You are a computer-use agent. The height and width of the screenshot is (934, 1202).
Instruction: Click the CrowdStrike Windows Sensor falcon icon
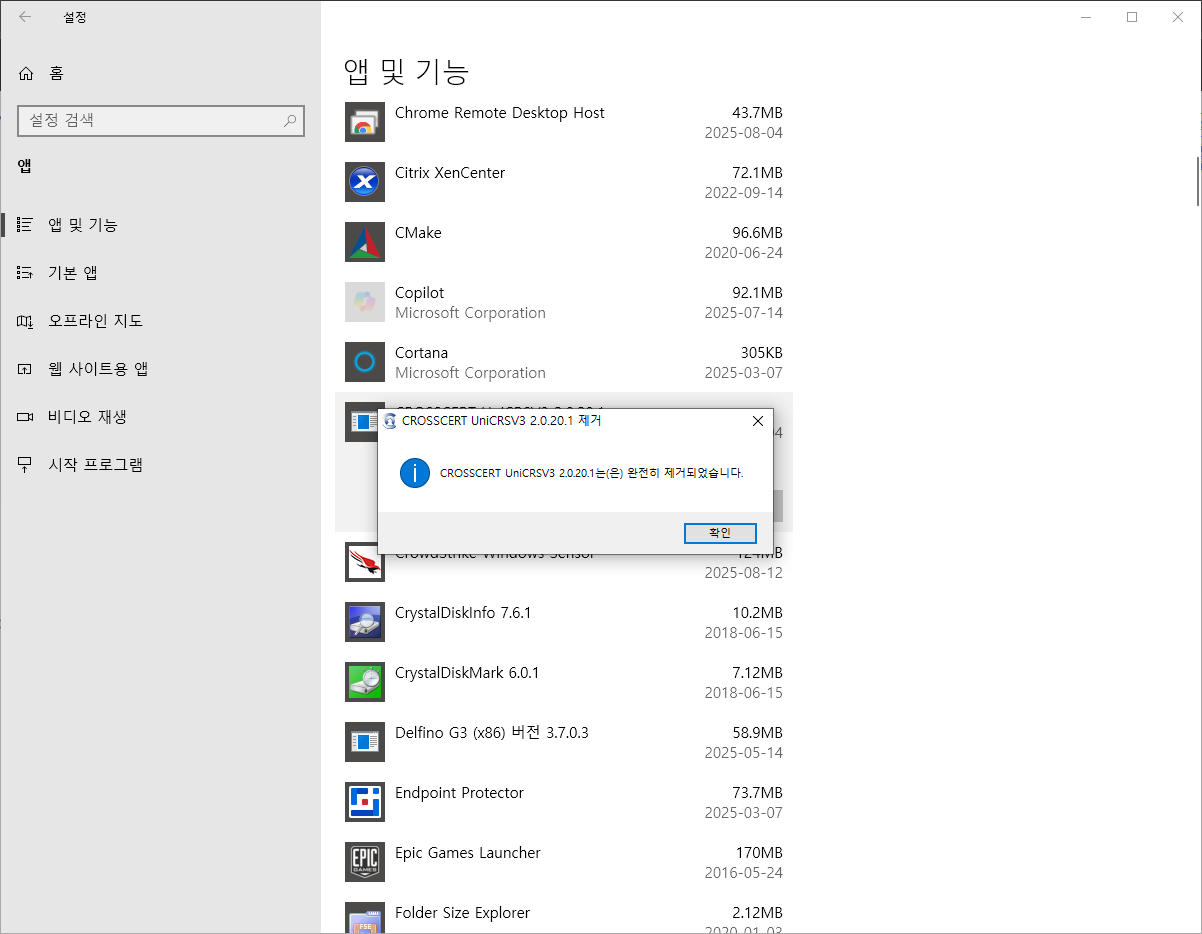(364, 562)
